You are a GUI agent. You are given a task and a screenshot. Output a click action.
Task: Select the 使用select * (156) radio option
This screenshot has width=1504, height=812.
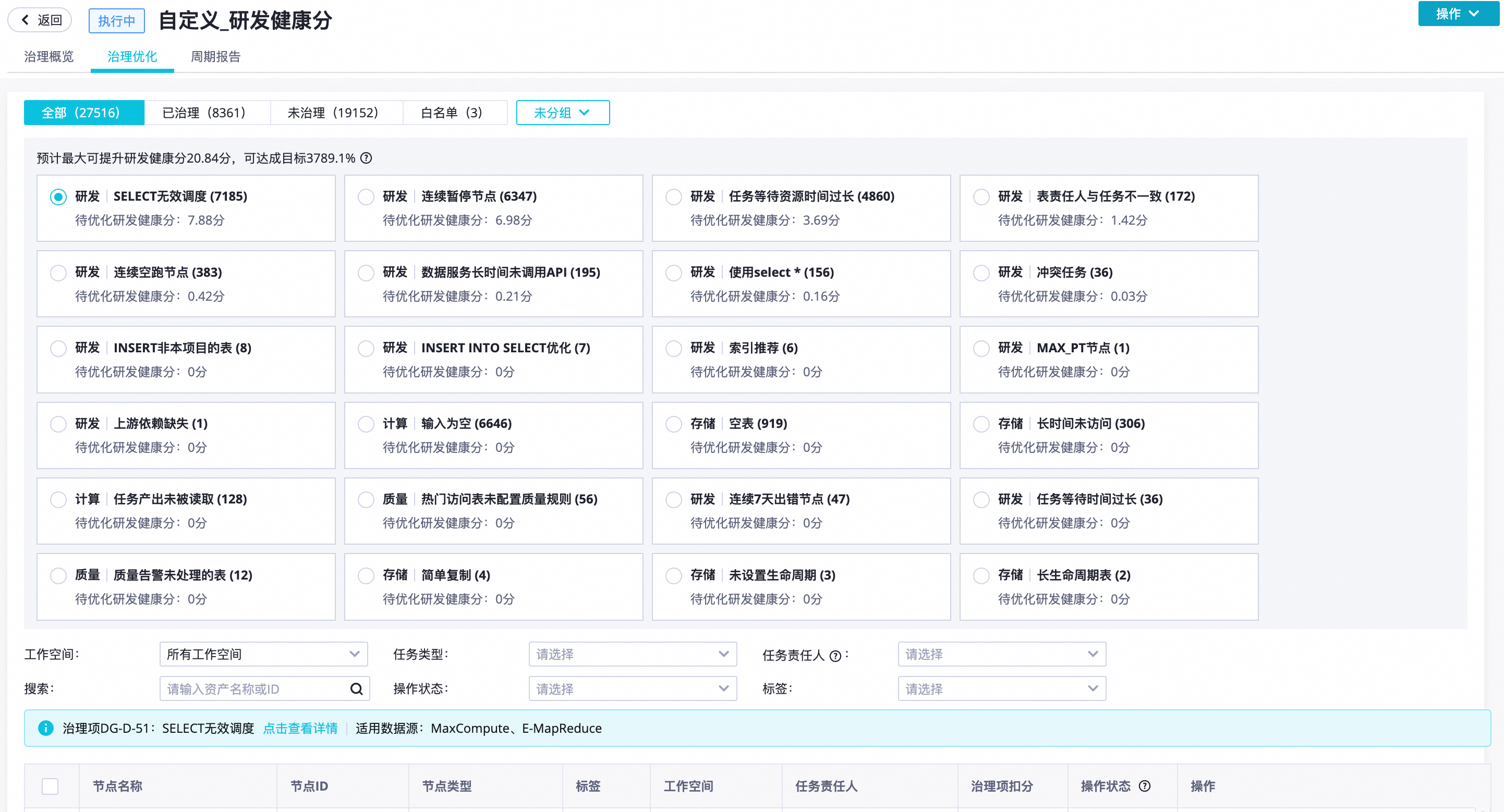click(x=673, y=273)
